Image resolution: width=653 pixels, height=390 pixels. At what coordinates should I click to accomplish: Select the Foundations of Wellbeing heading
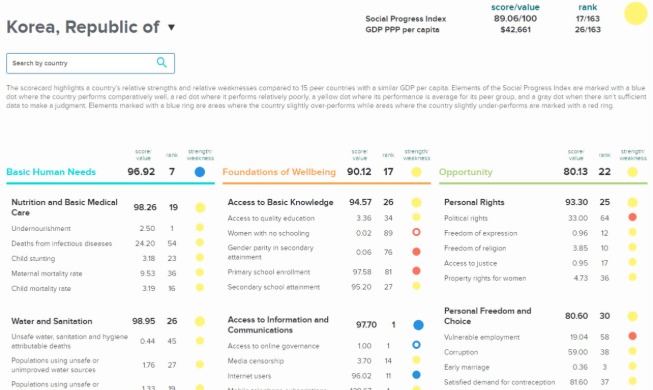[279, 172]
